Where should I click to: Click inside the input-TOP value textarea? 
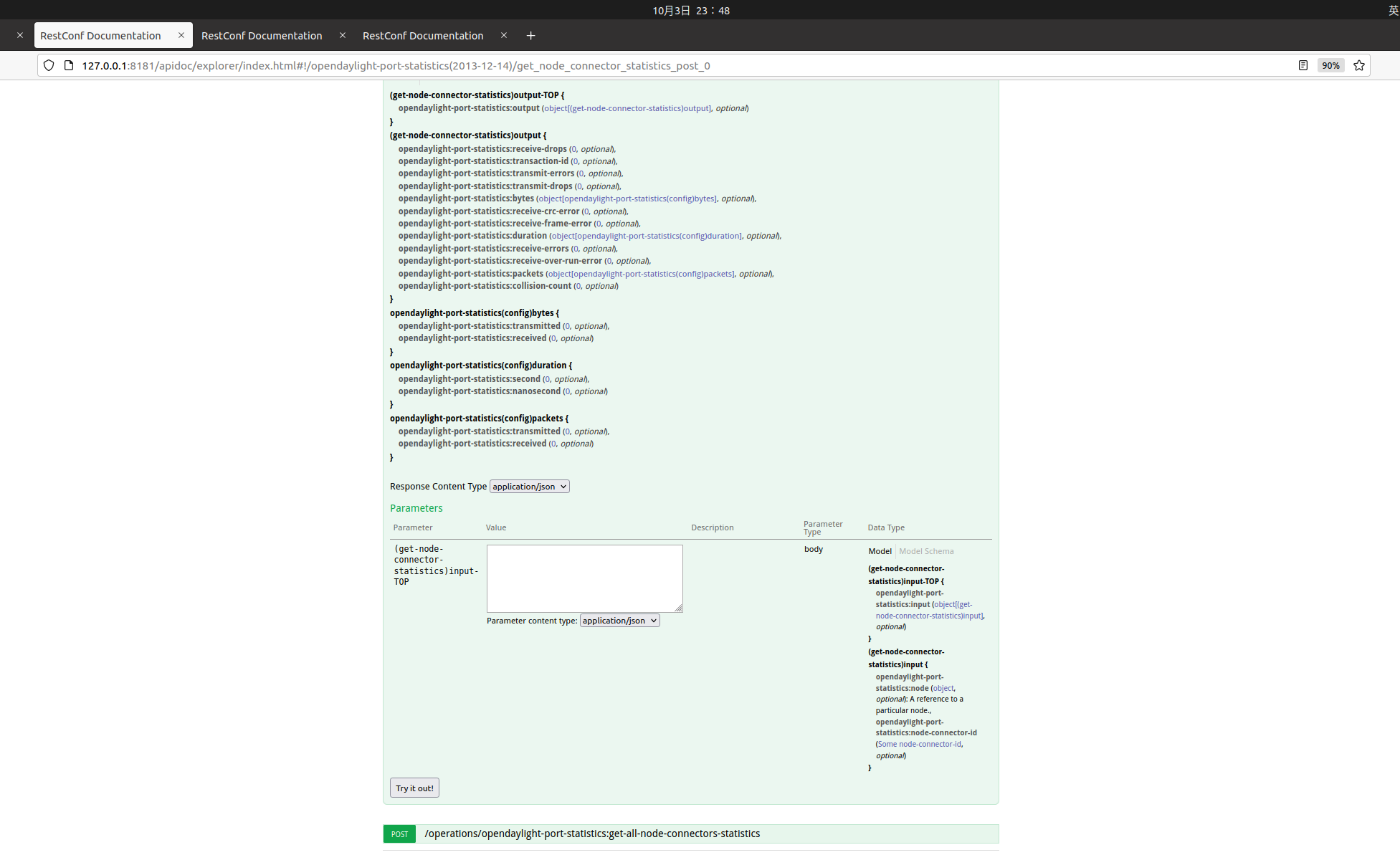pos(584,578)
